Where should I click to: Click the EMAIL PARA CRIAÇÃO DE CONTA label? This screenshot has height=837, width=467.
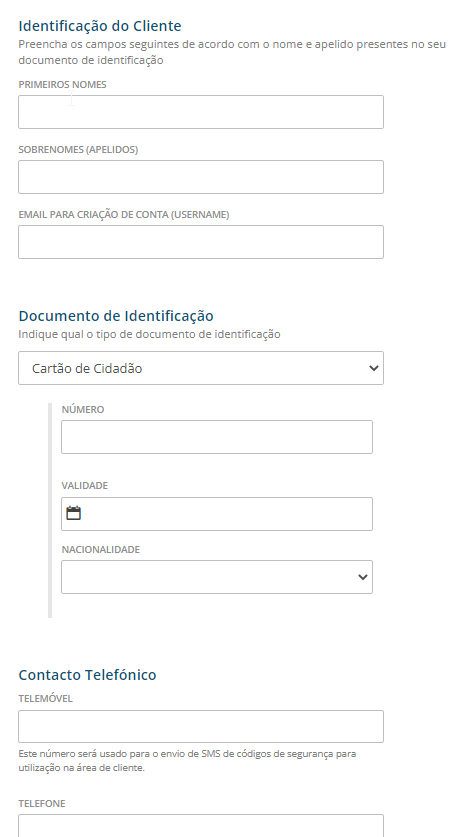click(124, 215)
